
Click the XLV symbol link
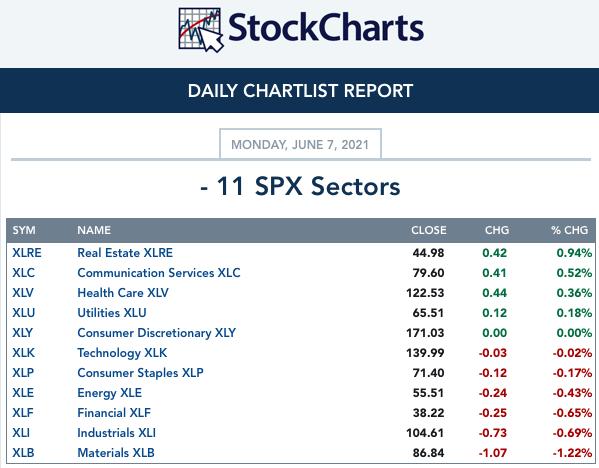click(23, 293)
